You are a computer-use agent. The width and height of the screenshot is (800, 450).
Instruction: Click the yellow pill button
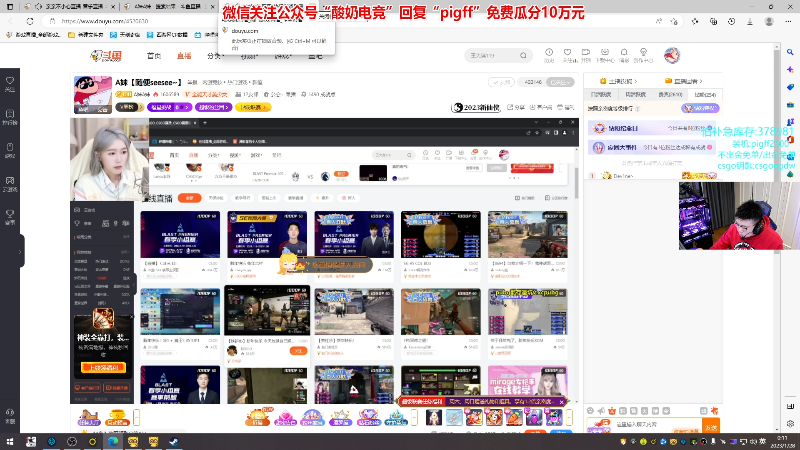pyautogui.click(x=253, y=107)
